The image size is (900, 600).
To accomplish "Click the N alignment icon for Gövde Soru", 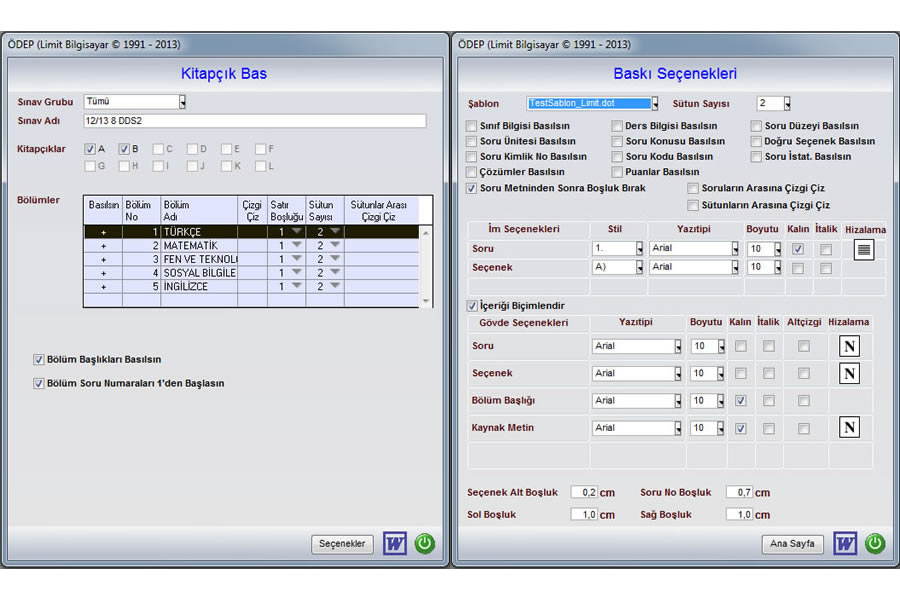I will (849, 347).
